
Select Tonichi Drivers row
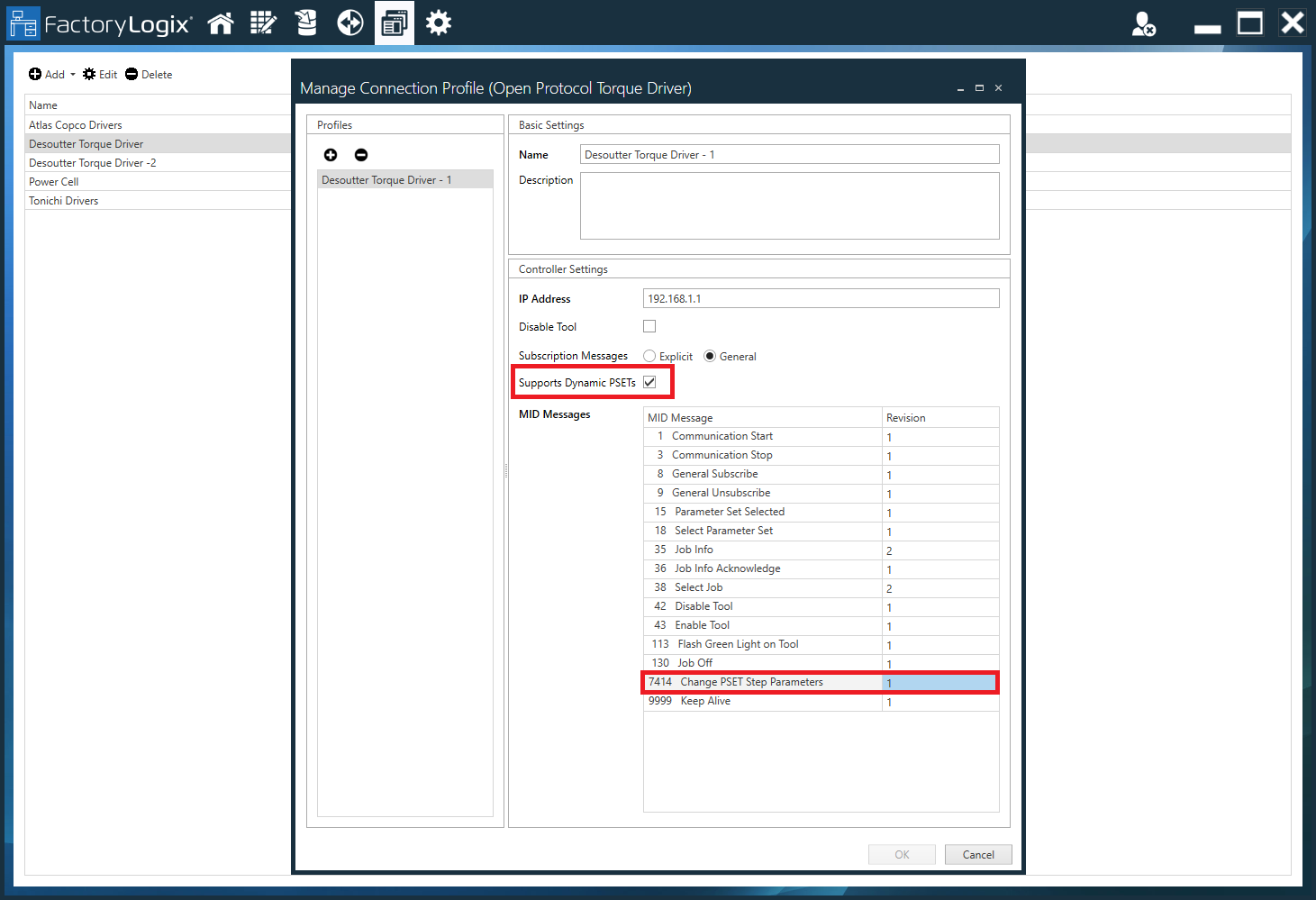click(x=159, y=201)
